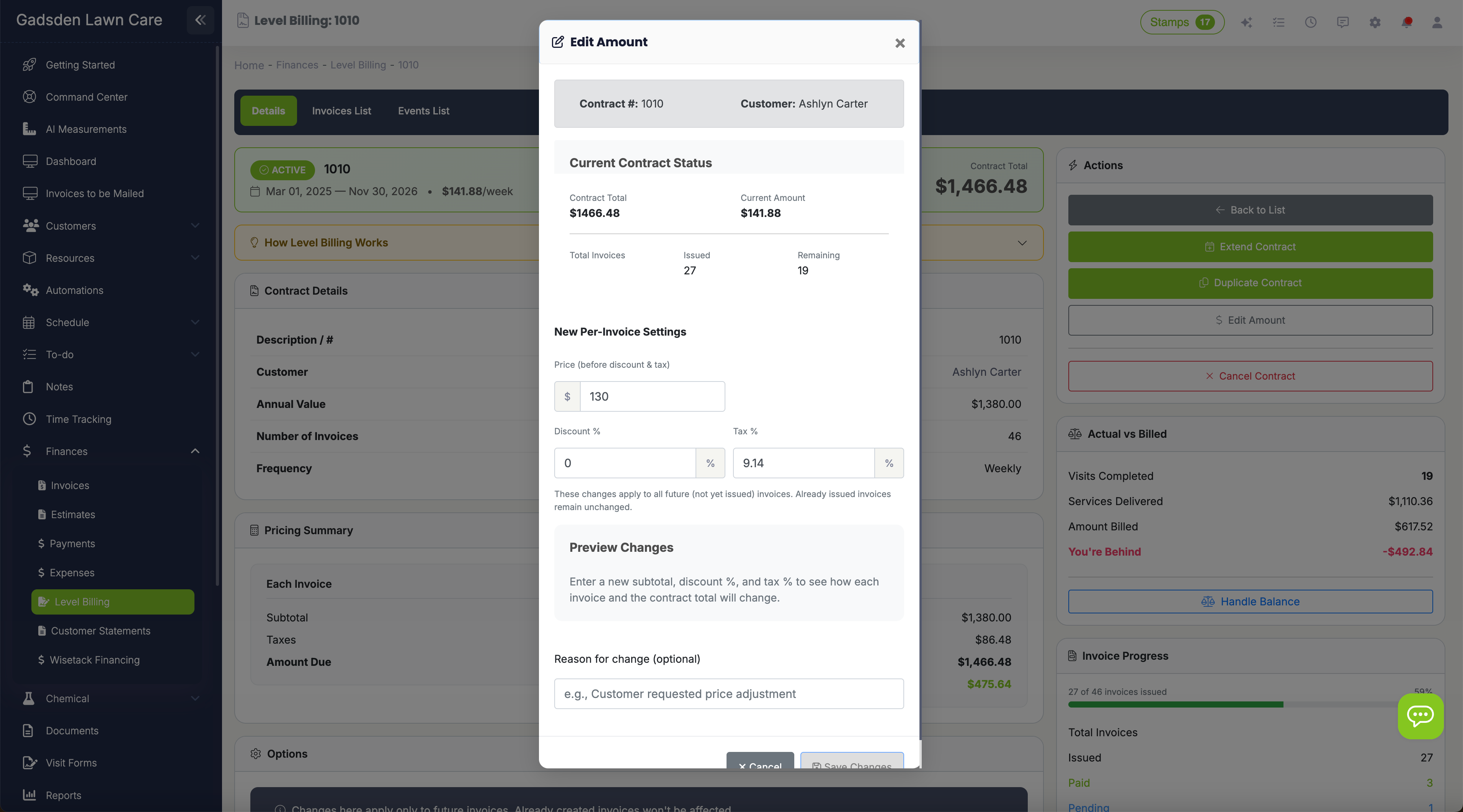1463x812 pixels.
Task: Click the Stamps counter pill
Action: [1182, 22]
